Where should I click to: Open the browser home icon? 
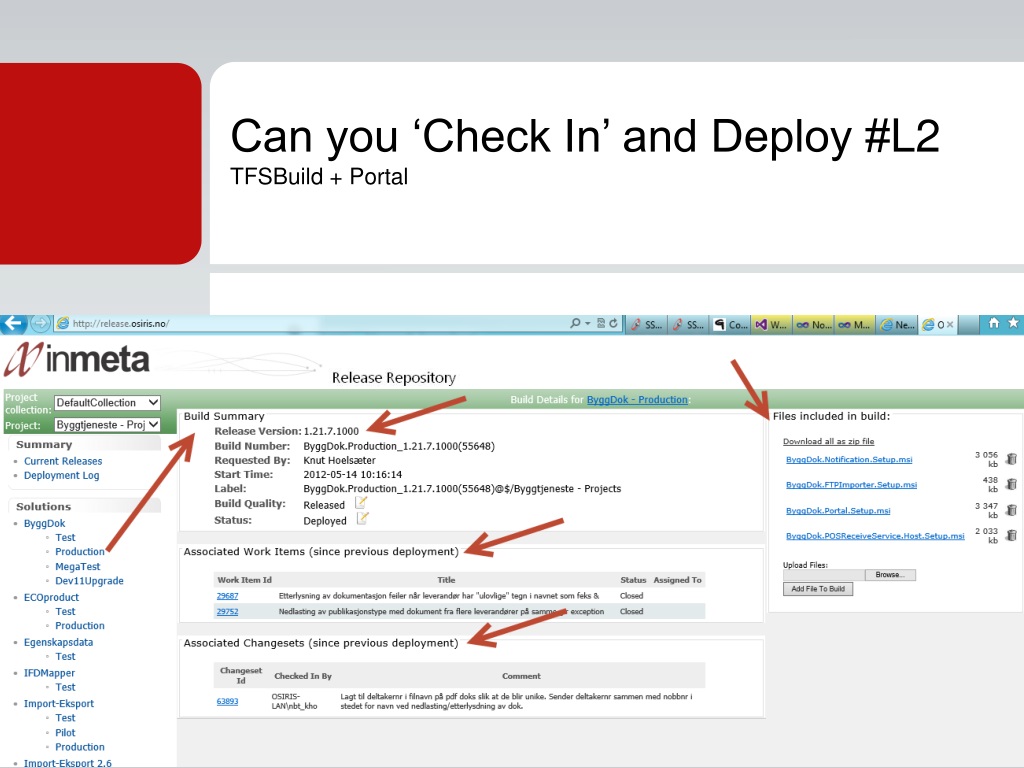tap(993, 323)
